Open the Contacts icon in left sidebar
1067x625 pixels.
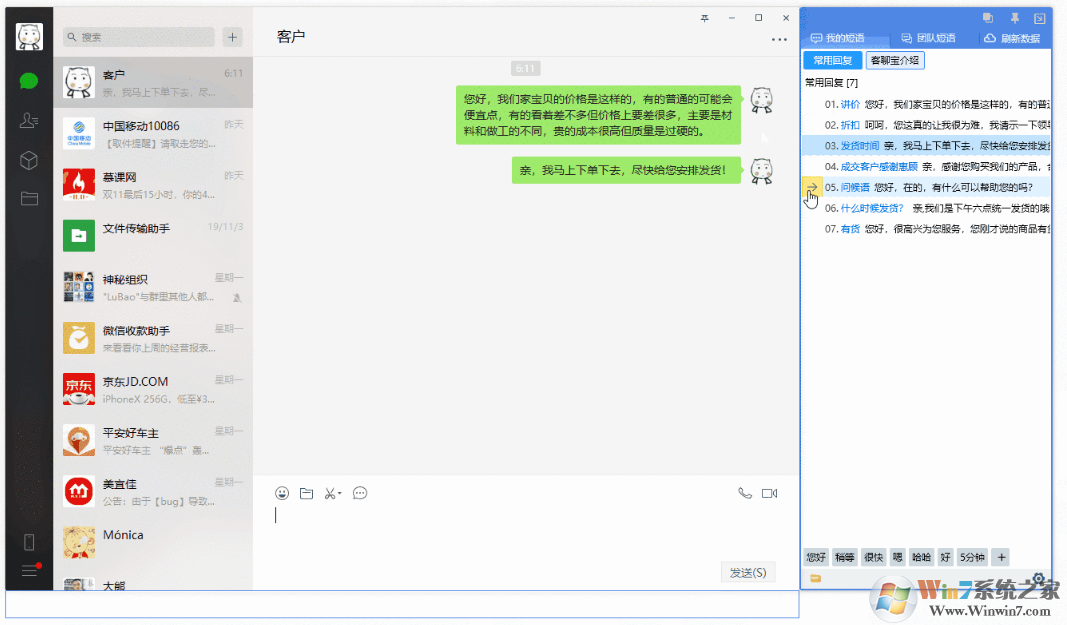28,121
